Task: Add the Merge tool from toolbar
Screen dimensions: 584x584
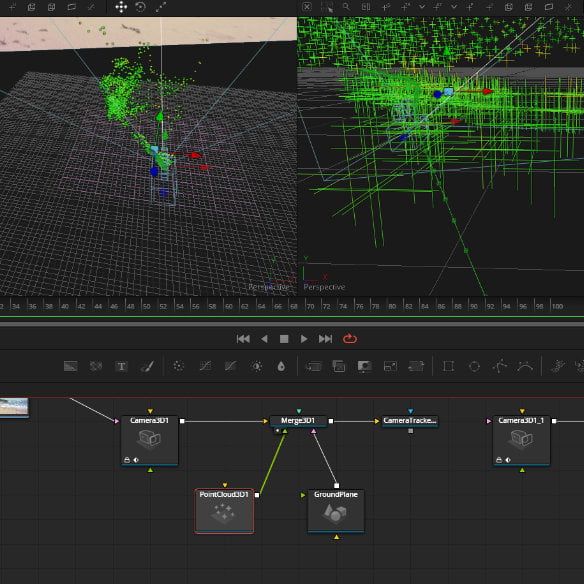Action: [x=313, y=366]
